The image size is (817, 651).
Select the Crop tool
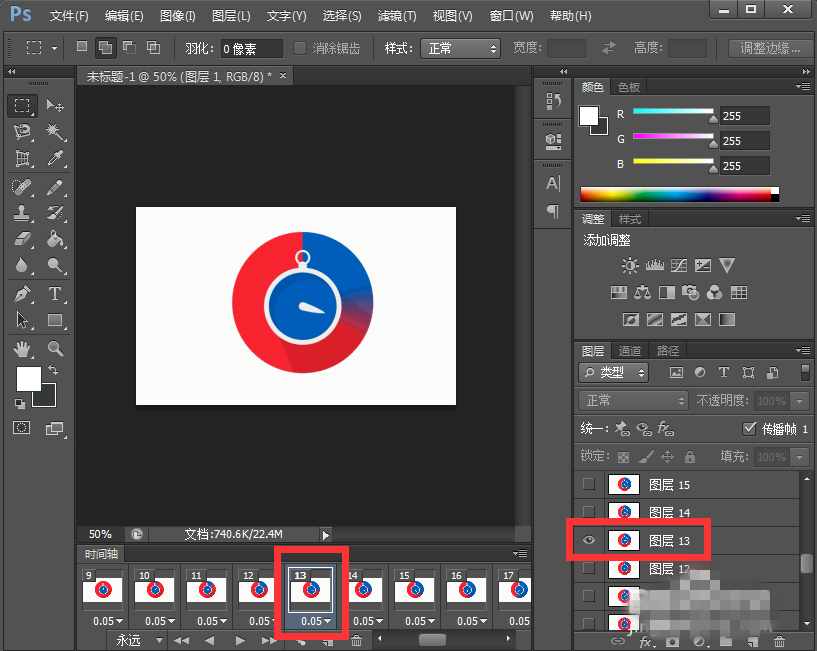(24, 159)
